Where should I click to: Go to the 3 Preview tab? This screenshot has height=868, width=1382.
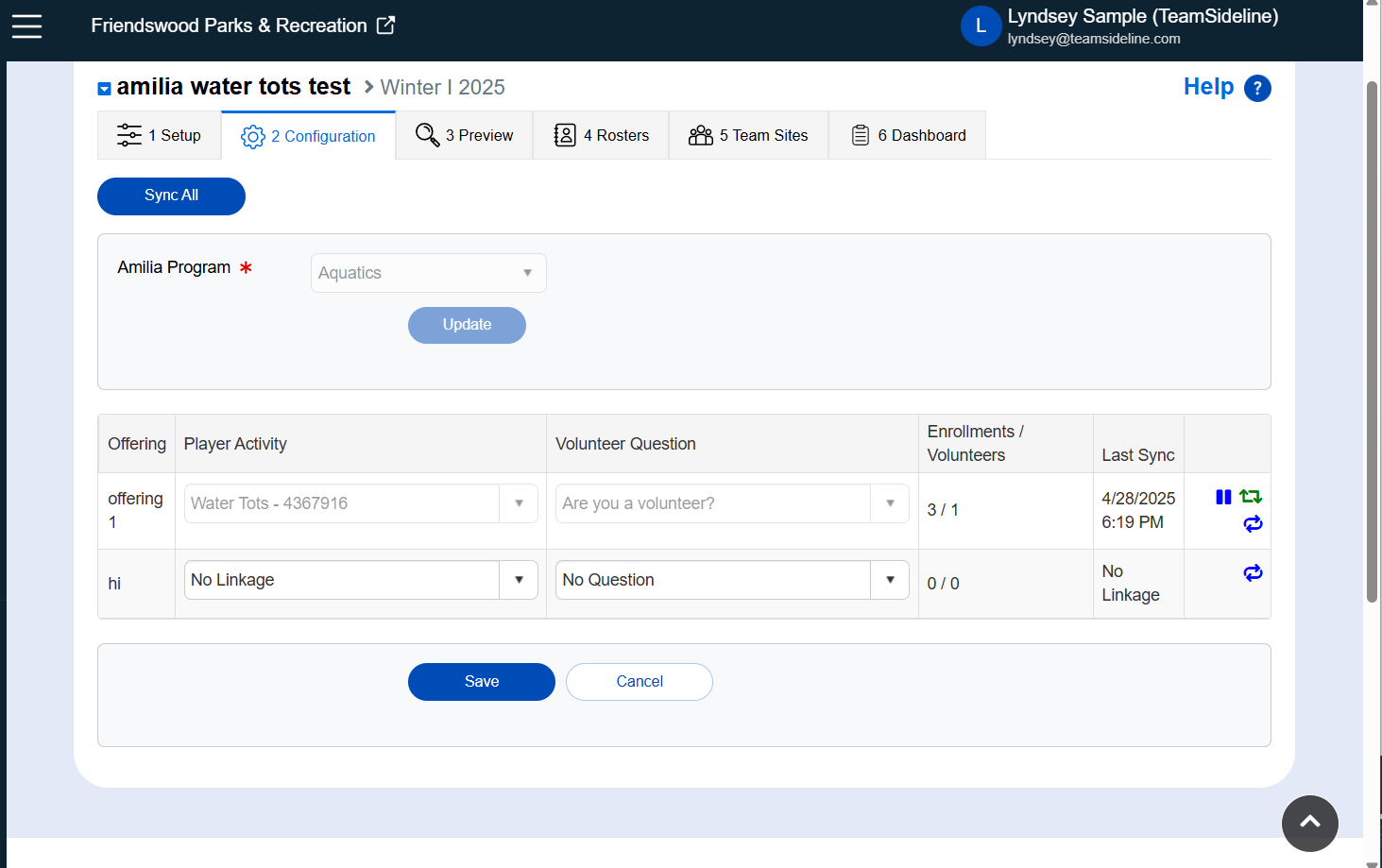(x=464, y=135)
